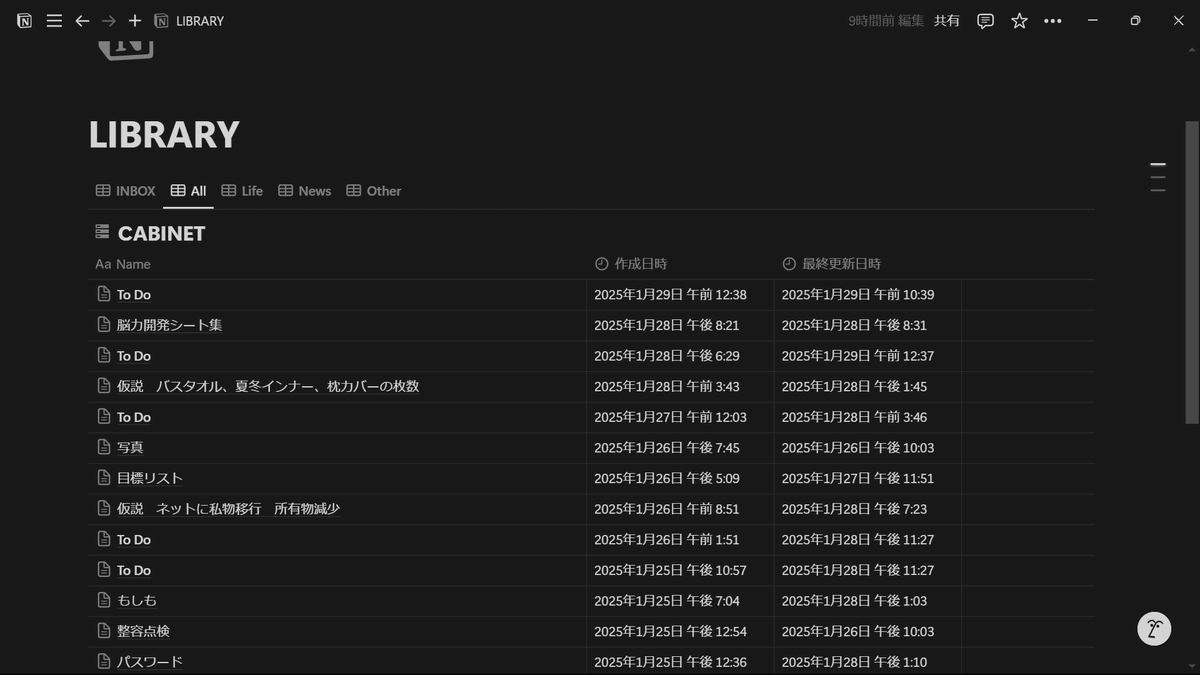Open the To Do page created 午前 12:38
Viewport: 1200px width, 675px height.
pyautogui.click(x=134, y=295)
